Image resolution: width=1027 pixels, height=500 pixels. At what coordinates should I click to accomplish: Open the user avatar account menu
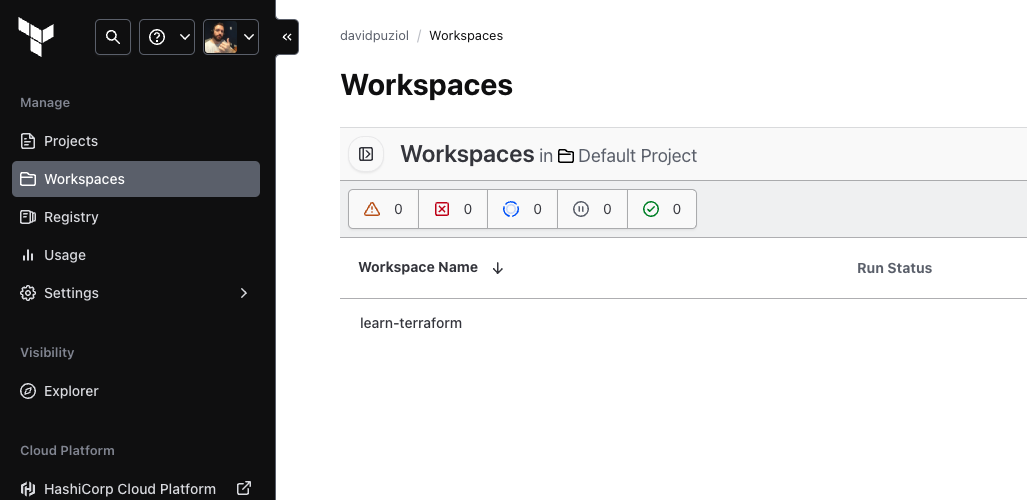coord(230,37)
